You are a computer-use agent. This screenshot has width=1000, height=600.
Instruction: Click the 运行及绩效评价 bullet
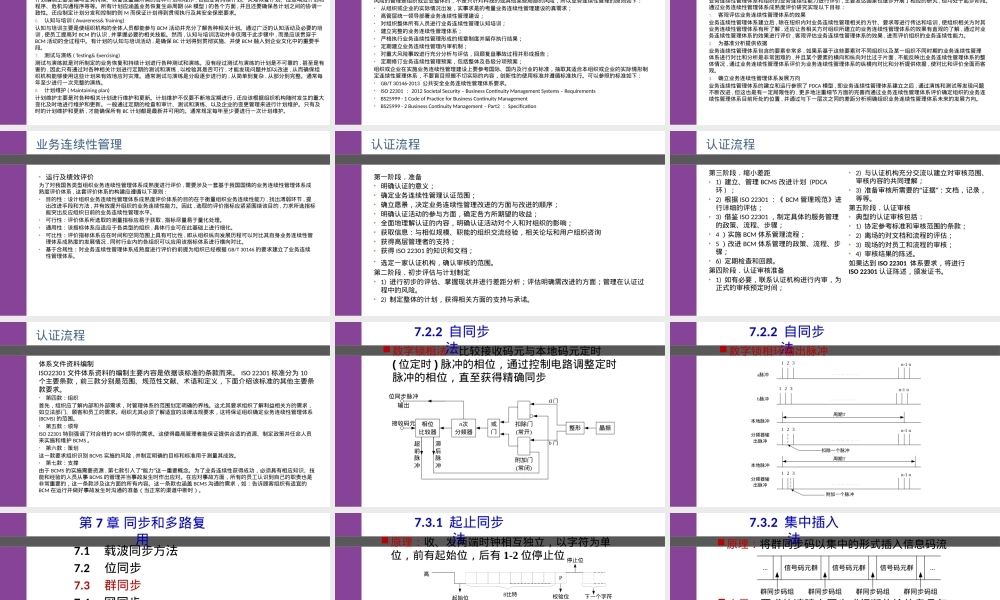pyautogui.click(x=68, y=177)
